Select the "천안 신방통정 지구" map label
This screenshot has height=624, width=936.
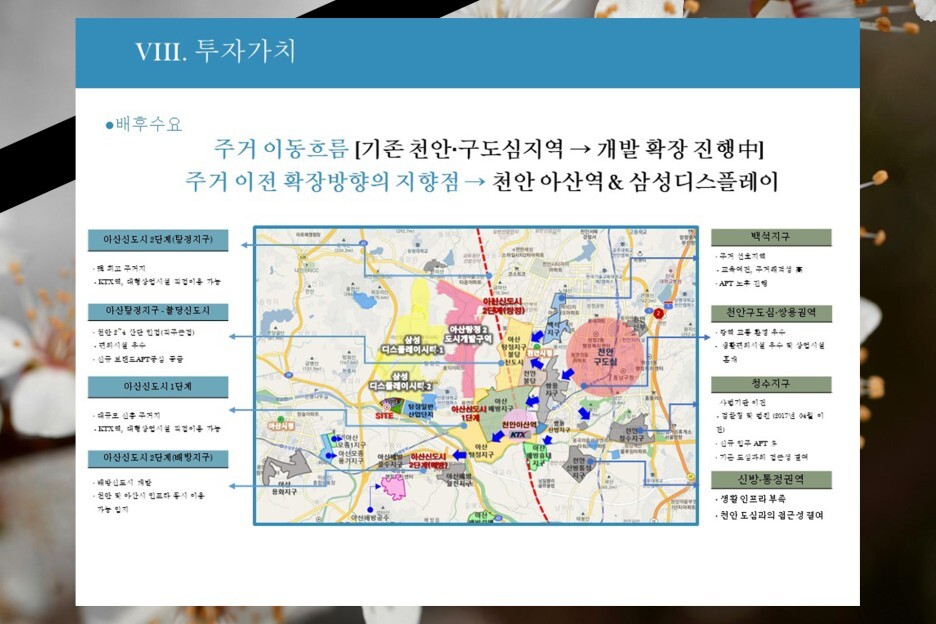[579, 469]
